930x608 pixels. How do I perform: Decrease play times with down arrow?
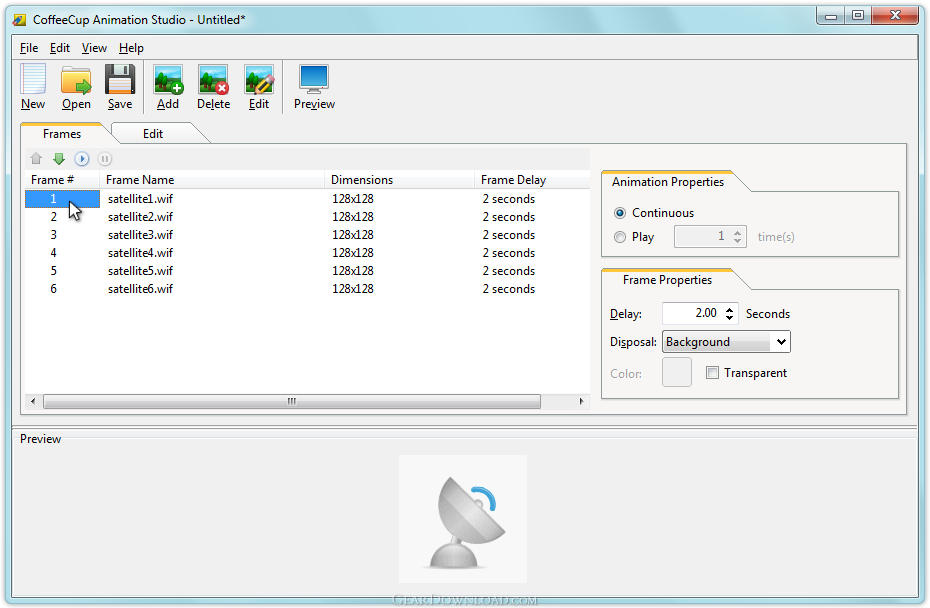pyautogui.click(x=737, y=241)
